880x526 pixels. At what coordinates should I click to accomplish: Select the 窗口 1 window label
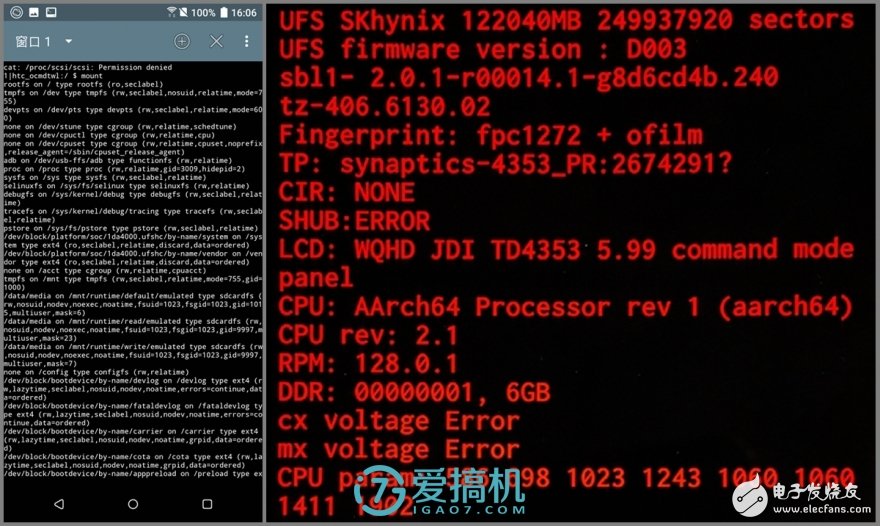[33, 42]
